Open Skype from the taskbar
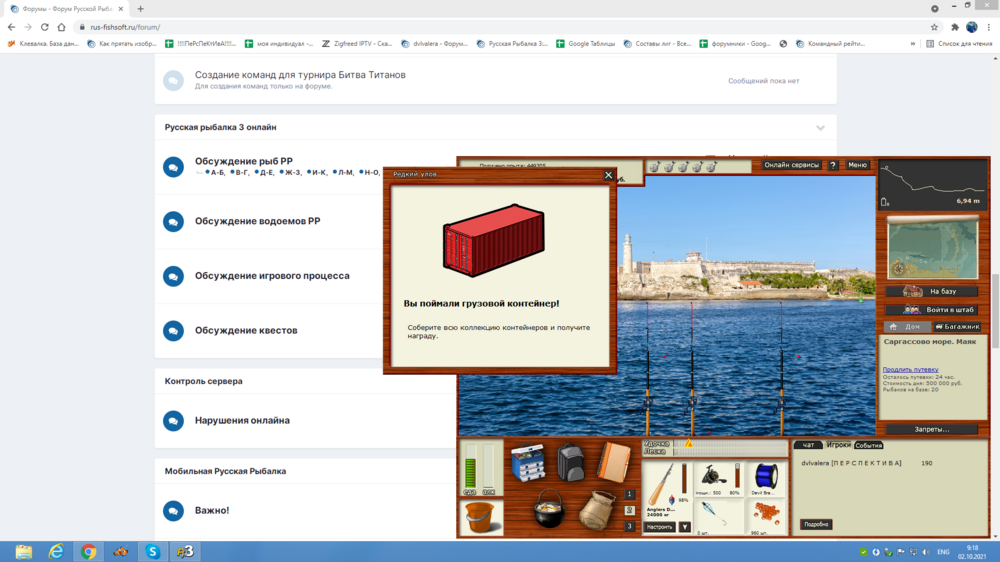1000x562 pixels. pyautogui.click(x=152, y=552)
